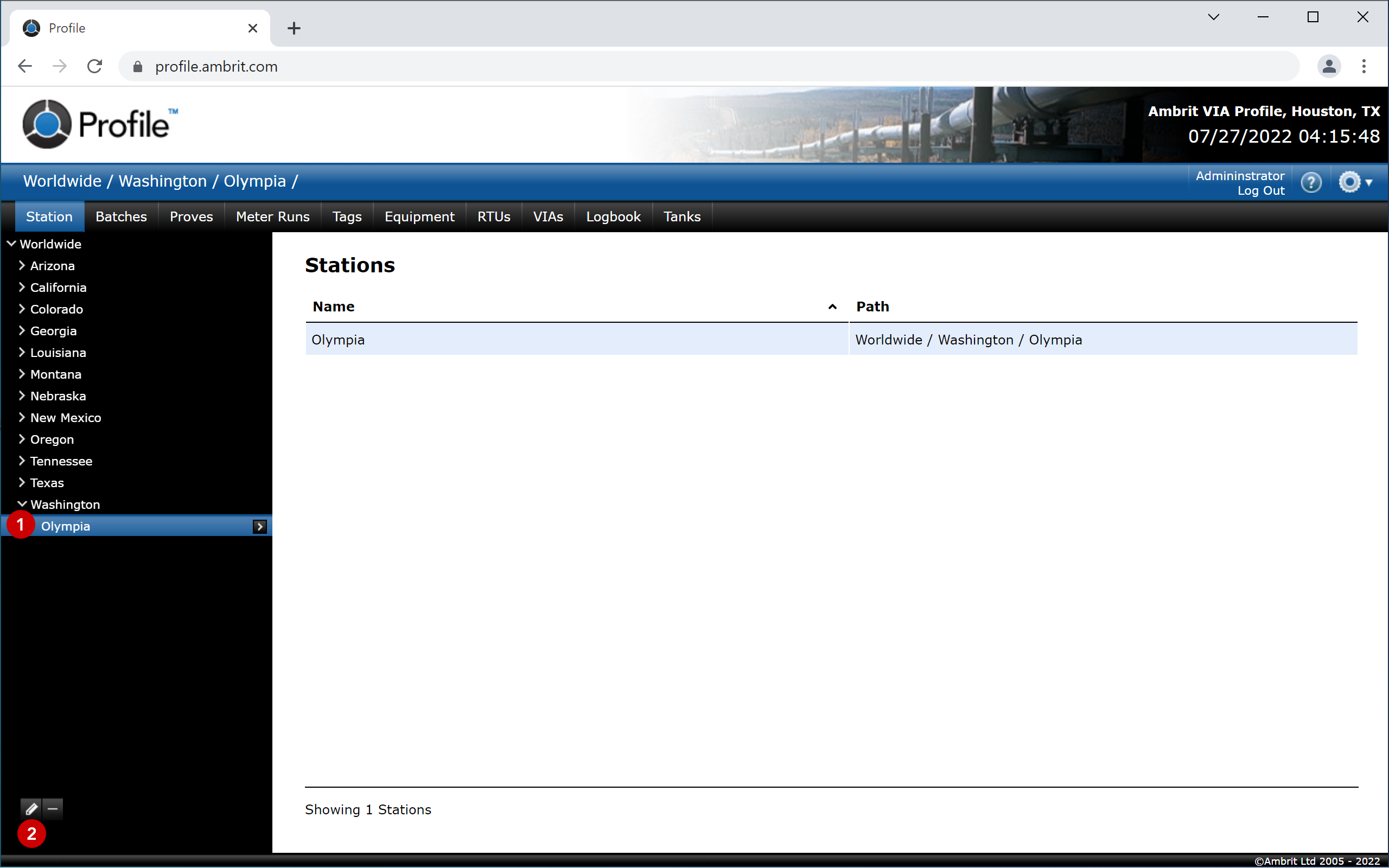Click Washington in the breadcrumb

(162, 181)
